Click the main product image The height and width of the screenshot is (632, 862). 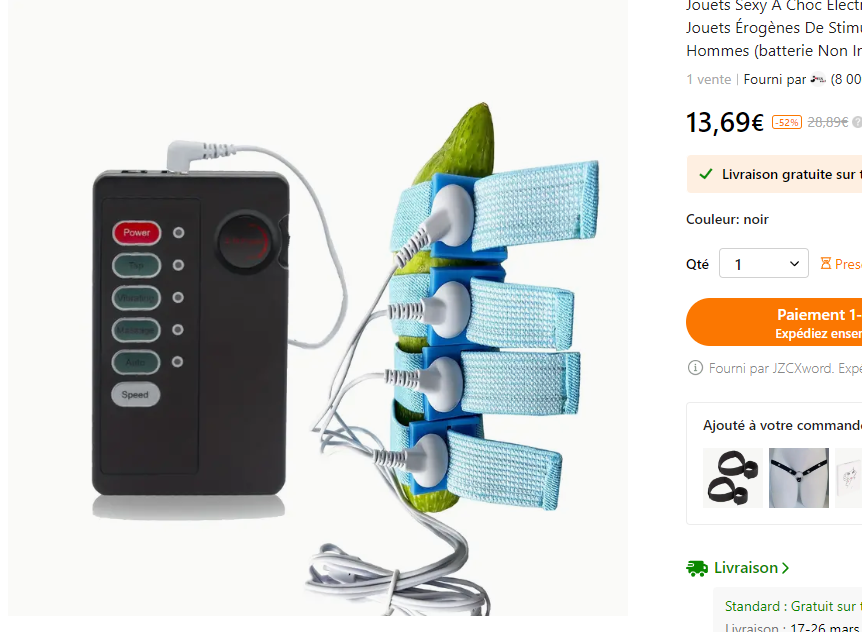coord(318,308)
